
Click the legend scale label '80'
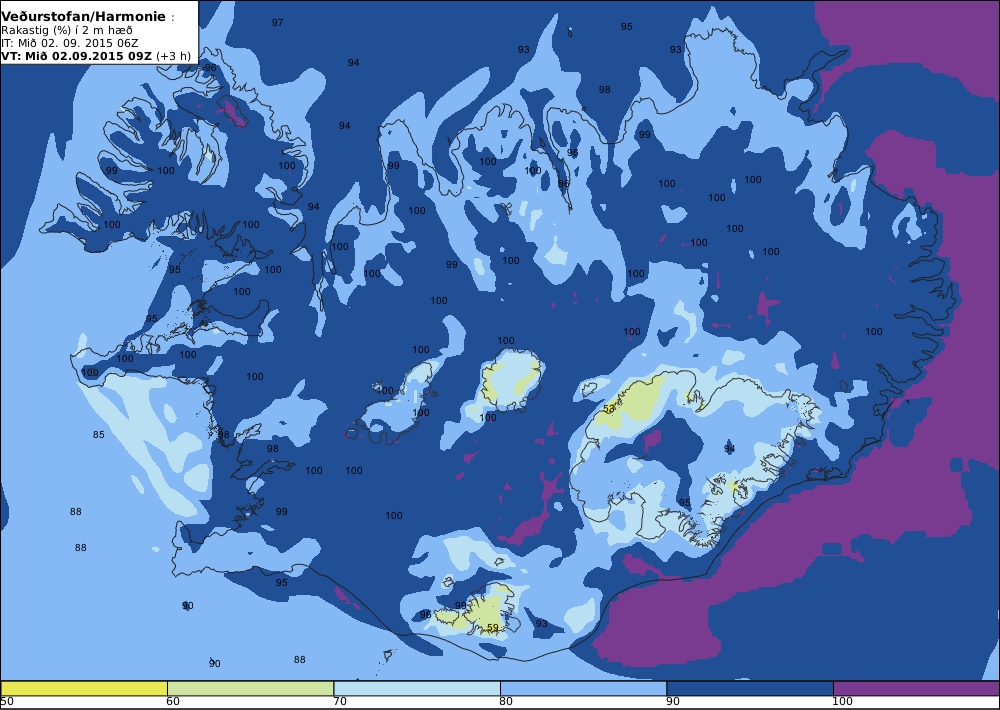pos(506,702)
